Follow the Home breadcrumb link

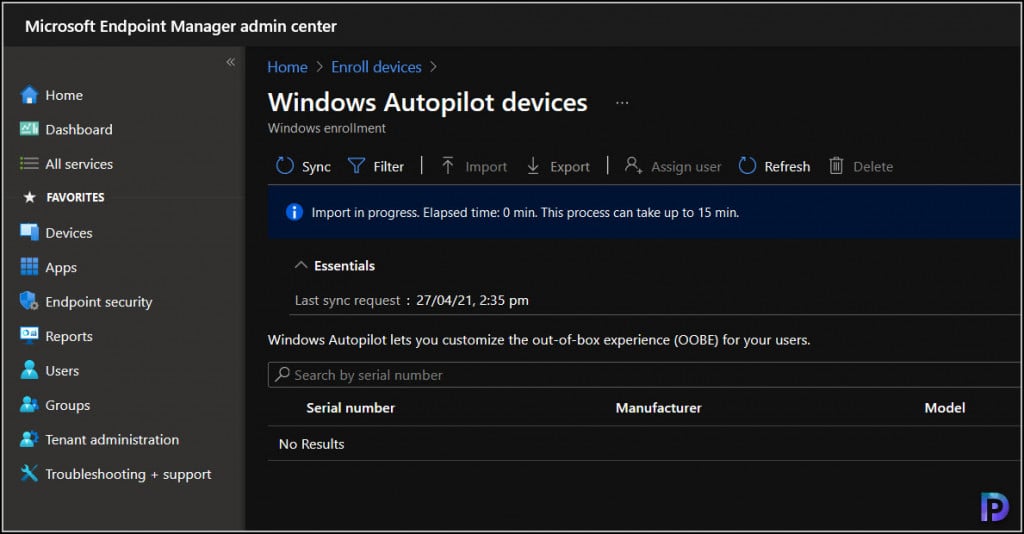coord(287,67)
